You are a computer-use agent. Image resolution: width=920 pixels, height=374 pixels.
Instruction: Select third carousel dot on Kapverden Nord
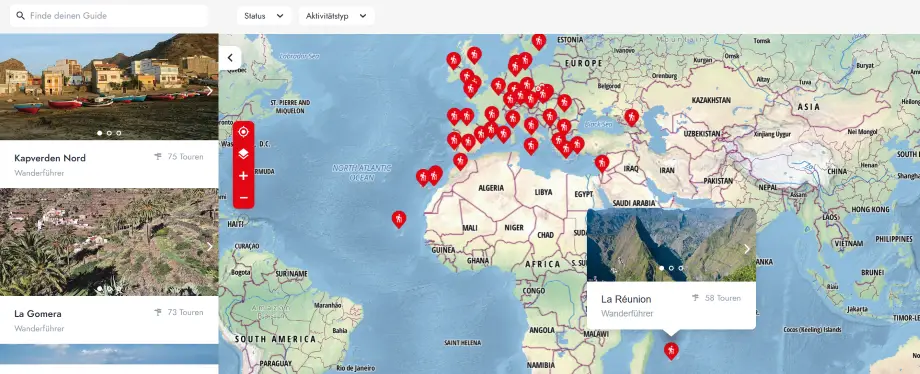point(119,133)
